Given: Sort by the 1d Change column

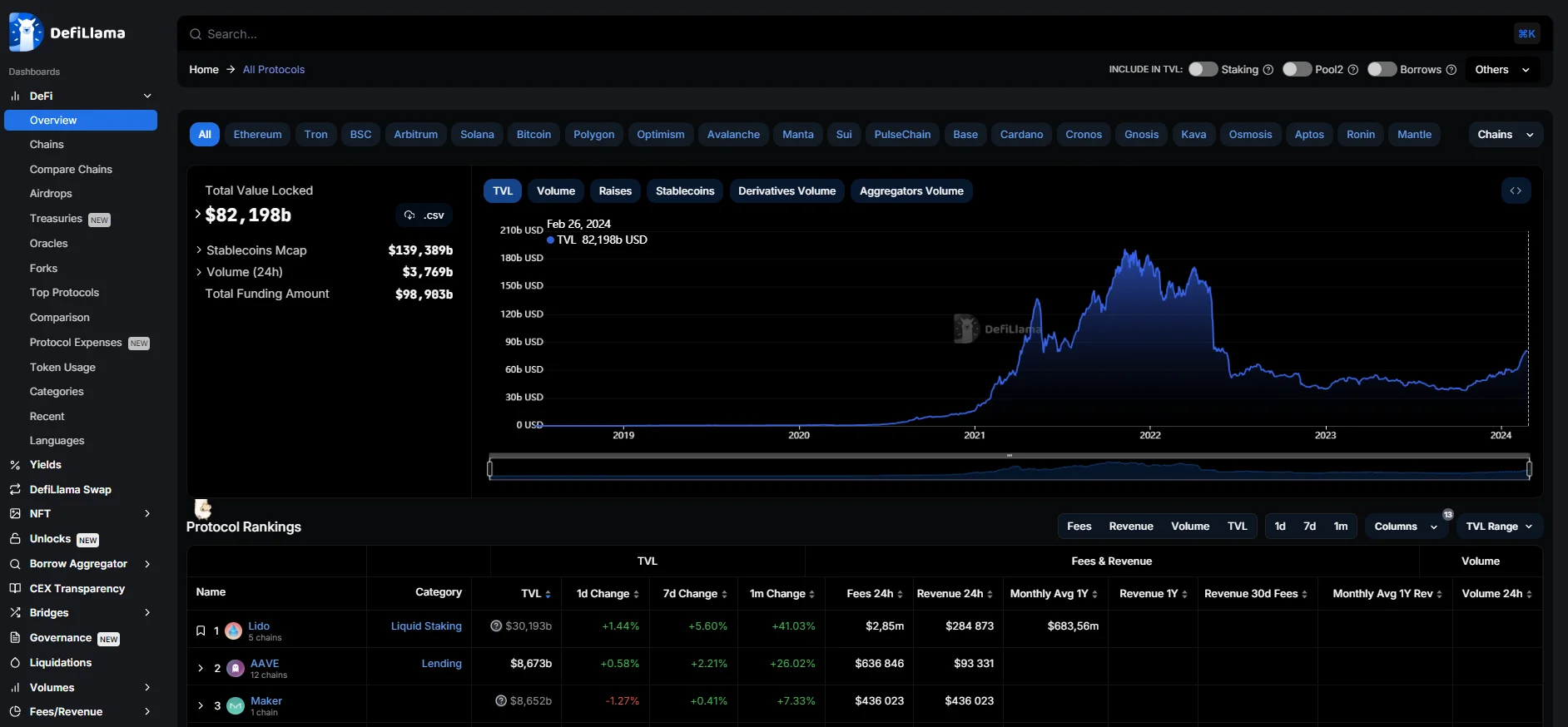Looking at the screenshot, I should [x=608, y=594].
